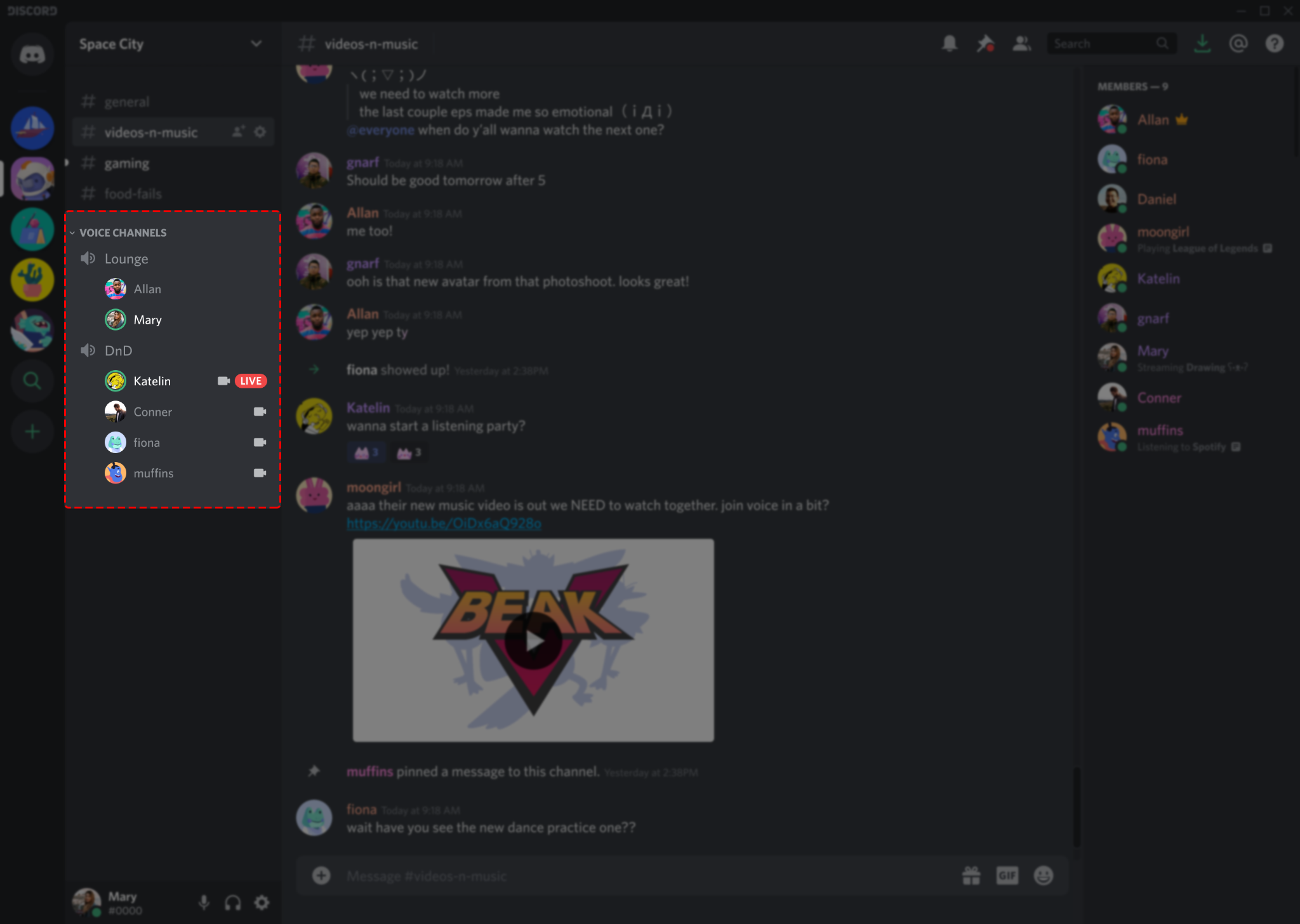
Task: Expand the gaming text channel
Action: (126, 162)
